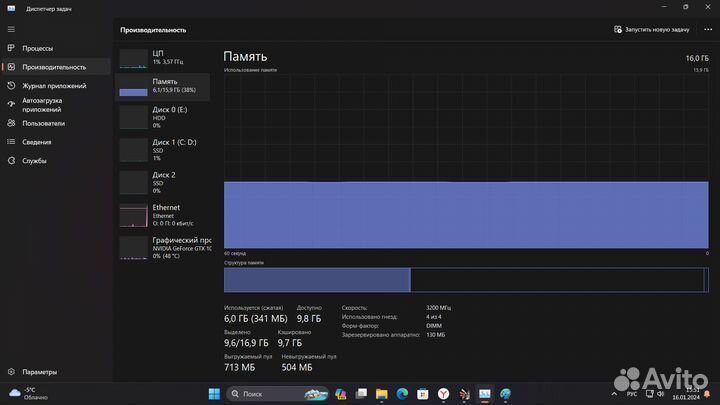Open File Explorer from taskbar
720x405 pixels.
[x=382, y=394]
